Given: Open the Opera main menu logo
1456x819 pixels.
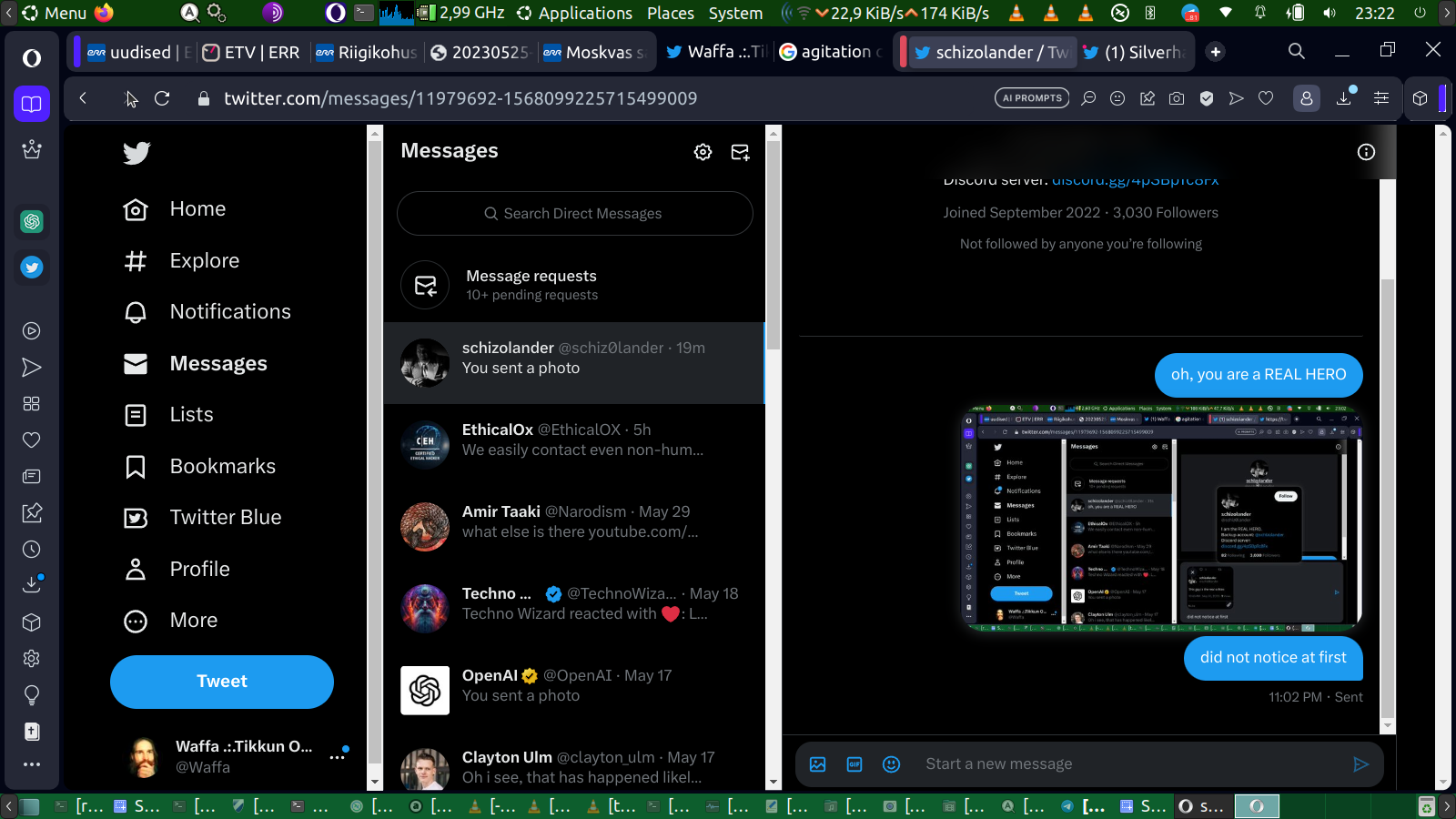Looking at the screenshot, I should tap(32, 58).
